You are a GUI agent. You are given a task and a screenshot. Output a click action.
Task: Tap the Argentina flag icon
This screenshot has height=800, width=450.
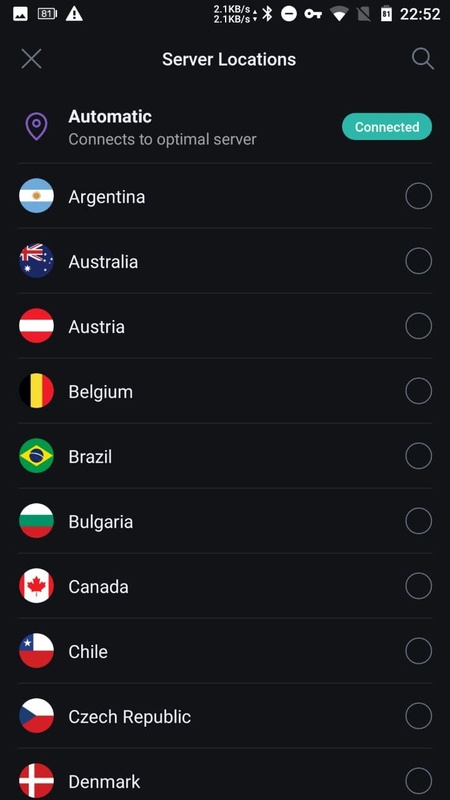click(x=37, y=196)
